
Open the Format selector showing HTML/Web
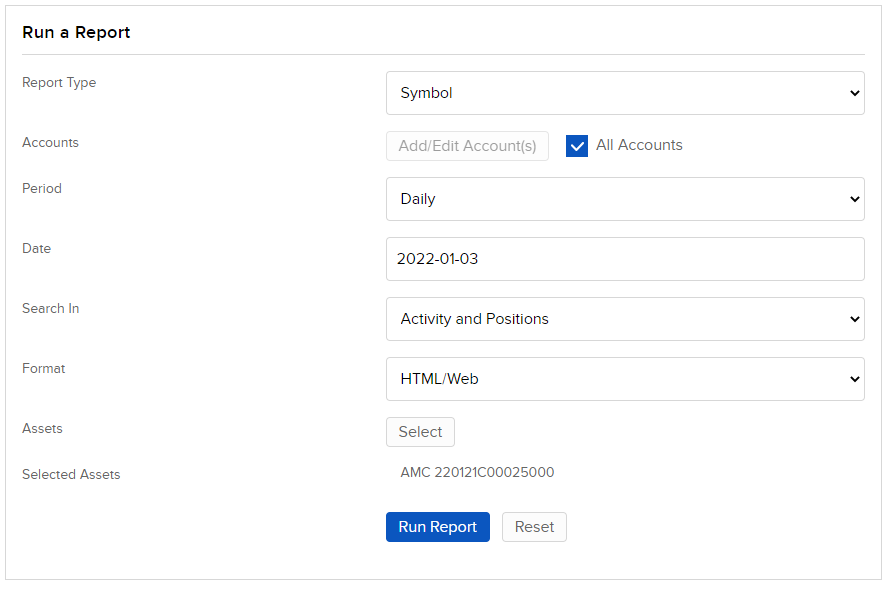click(625, 378)
